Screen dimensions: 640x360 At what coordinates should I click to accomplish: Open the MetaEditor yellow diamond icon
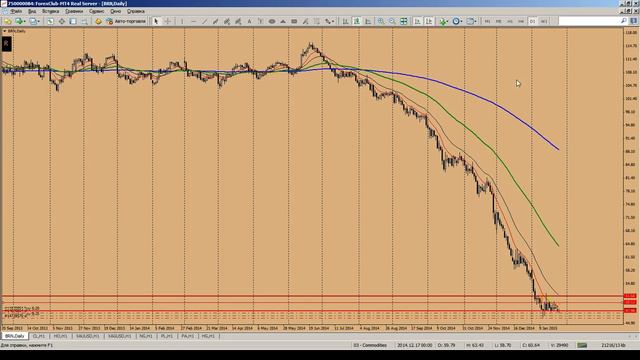click(x=98, y=21)
